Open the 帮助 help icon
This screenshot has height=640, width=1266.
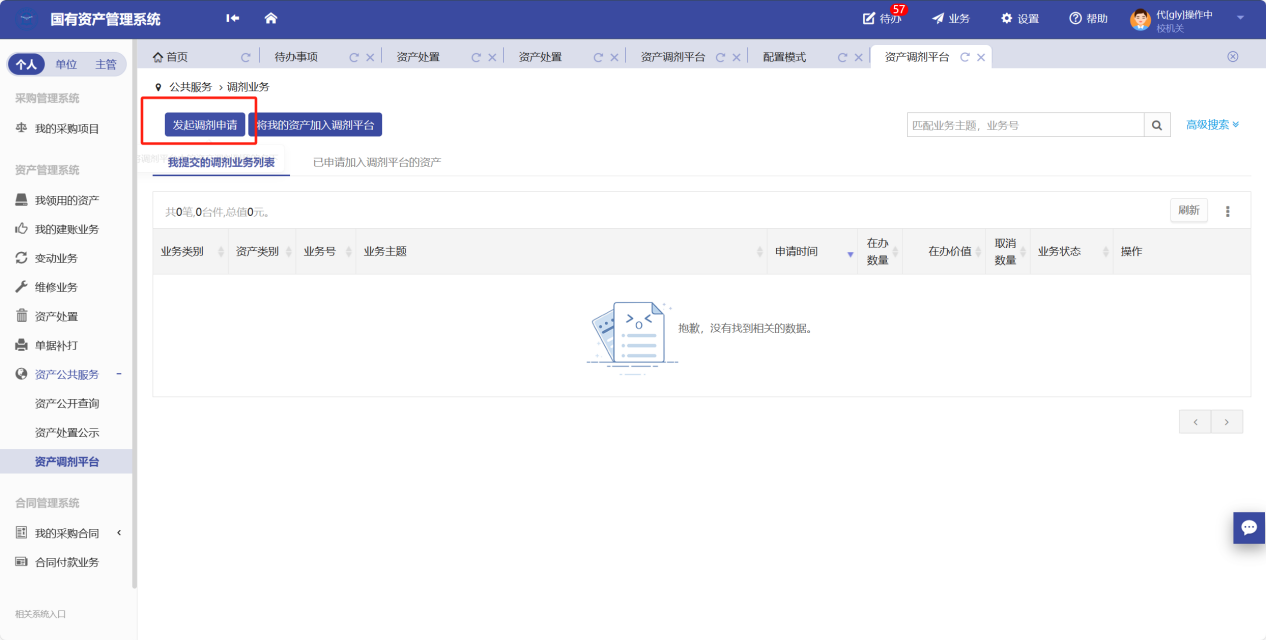[x=1088, y=19]
